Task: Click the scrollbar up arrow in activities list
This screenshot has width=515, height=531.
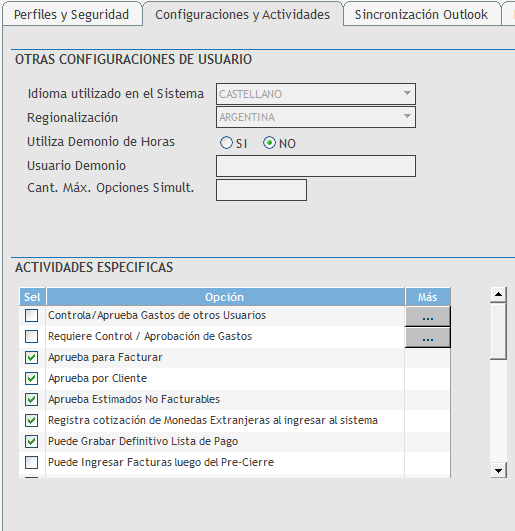Action: pos(498,294)
